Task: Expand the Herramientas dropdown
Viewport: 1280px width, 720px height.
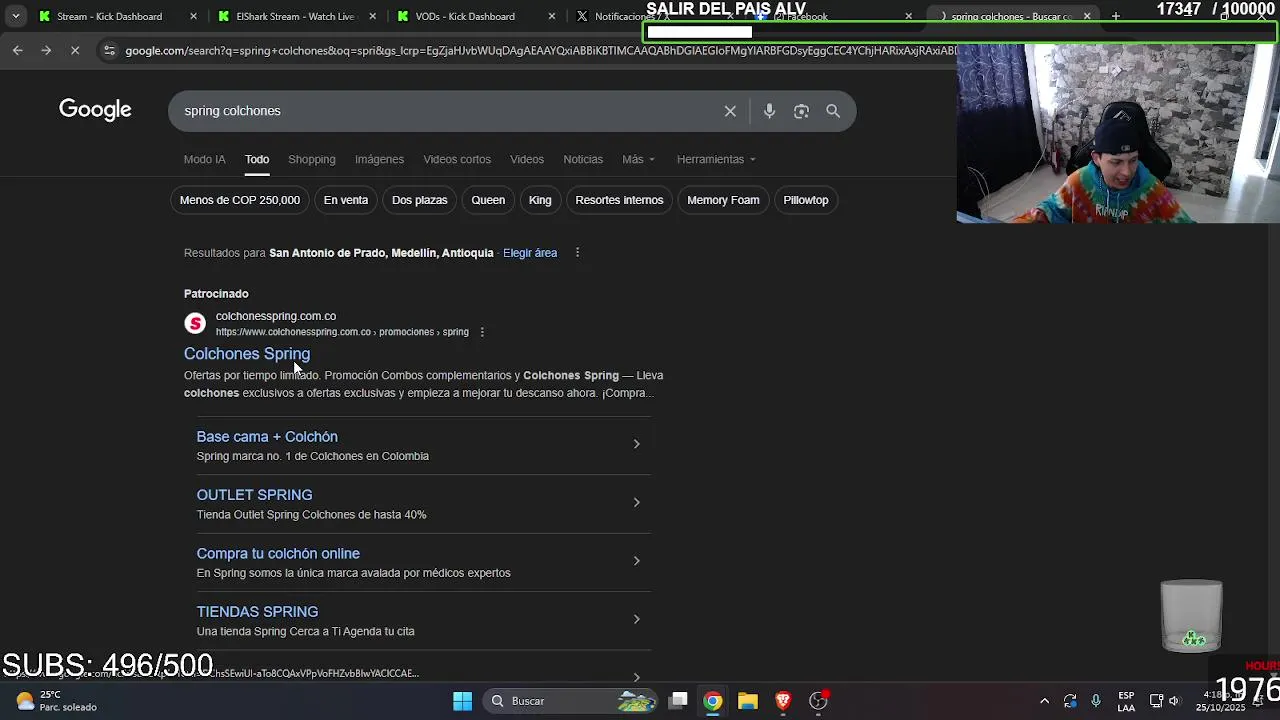Action: [x=716, y=159]
